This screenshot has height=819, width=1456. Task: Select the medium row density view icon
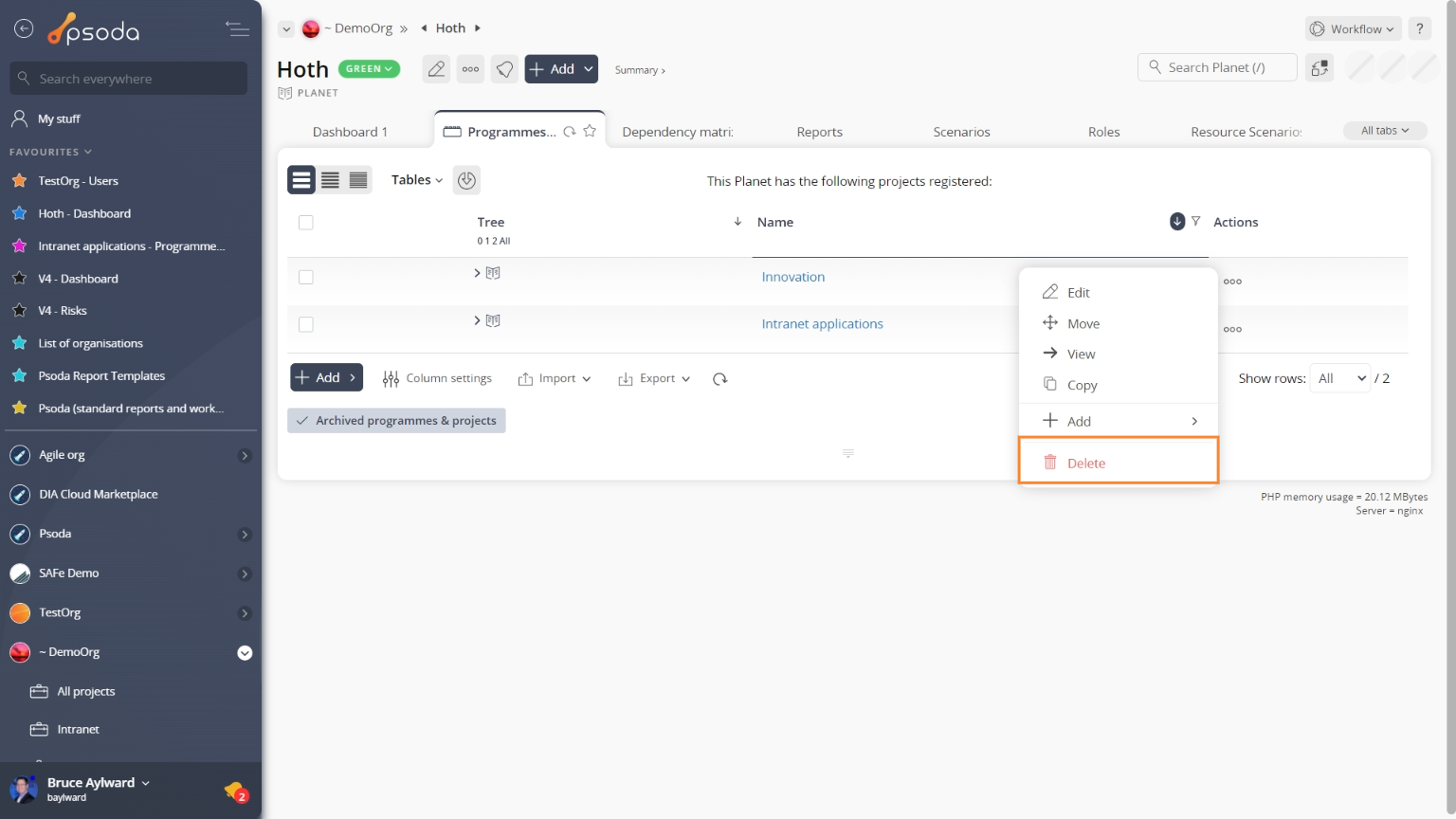pos(330,180)
